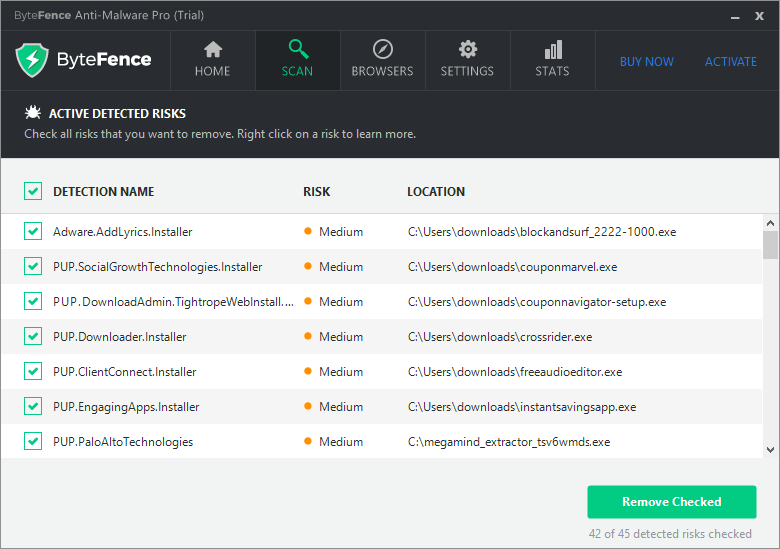This screenshot has height=549, width=780.
Task: Switch to the Scan tab
Action: (x=297, y=60)
